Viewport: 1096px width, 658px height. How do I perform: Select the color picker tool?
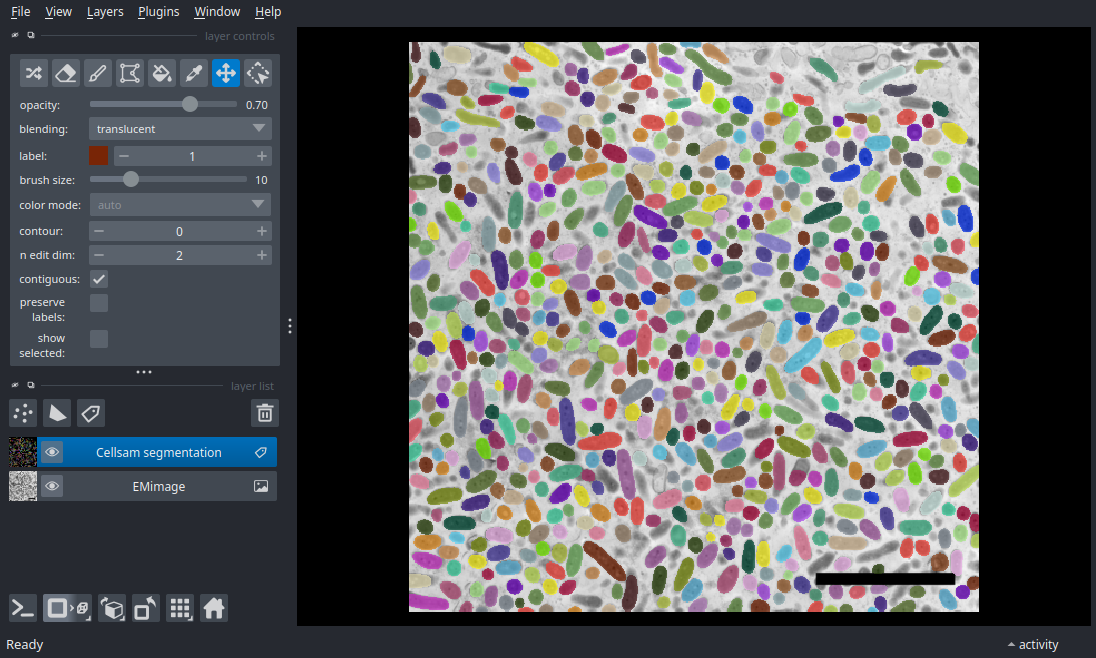(193, 73)
